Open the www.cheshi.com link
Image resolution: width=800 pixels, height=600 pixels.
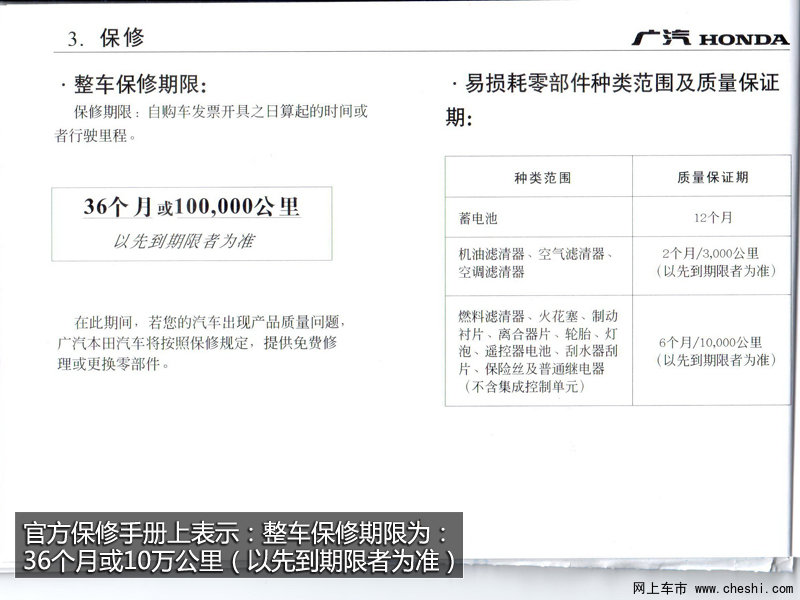click(x=744, y=589)
